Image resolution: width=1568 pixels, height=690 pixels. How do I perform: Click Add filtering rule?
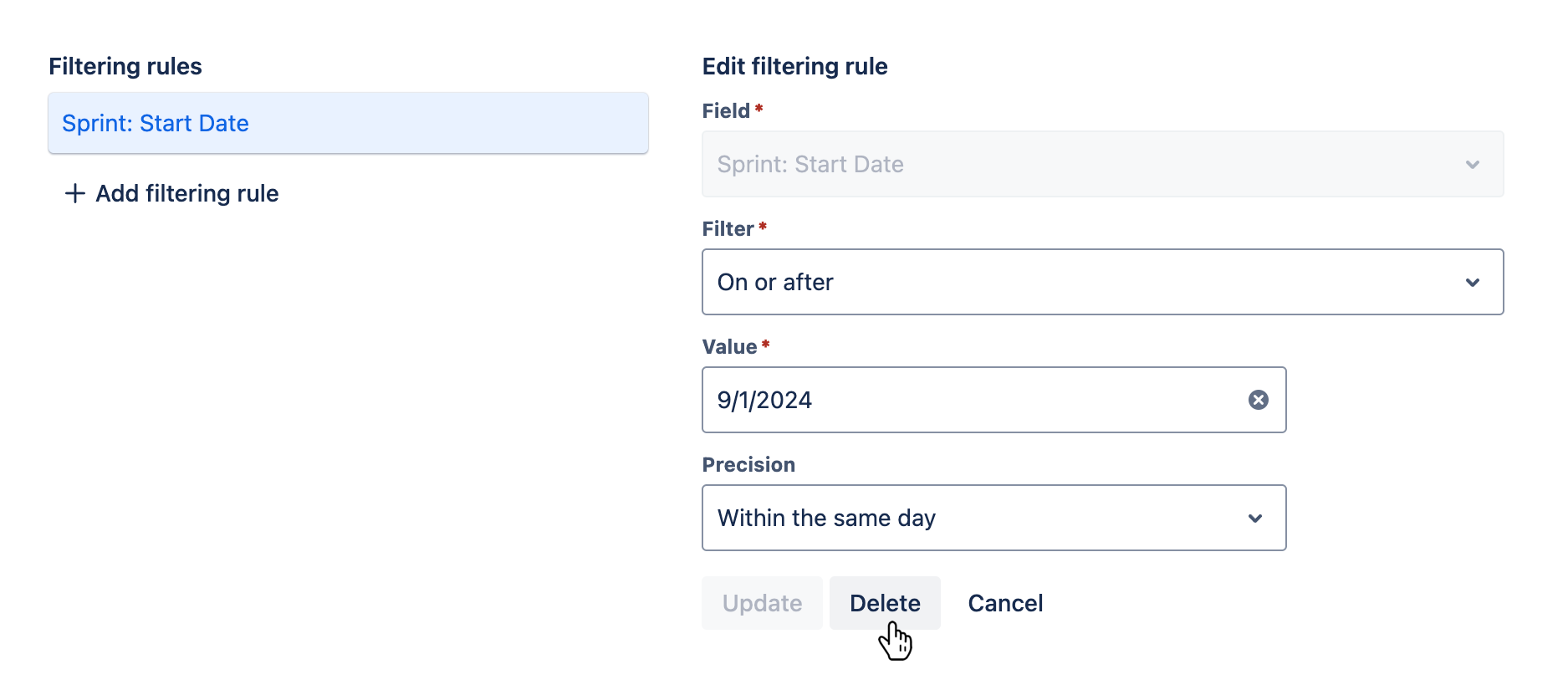(x=171, y=193)
